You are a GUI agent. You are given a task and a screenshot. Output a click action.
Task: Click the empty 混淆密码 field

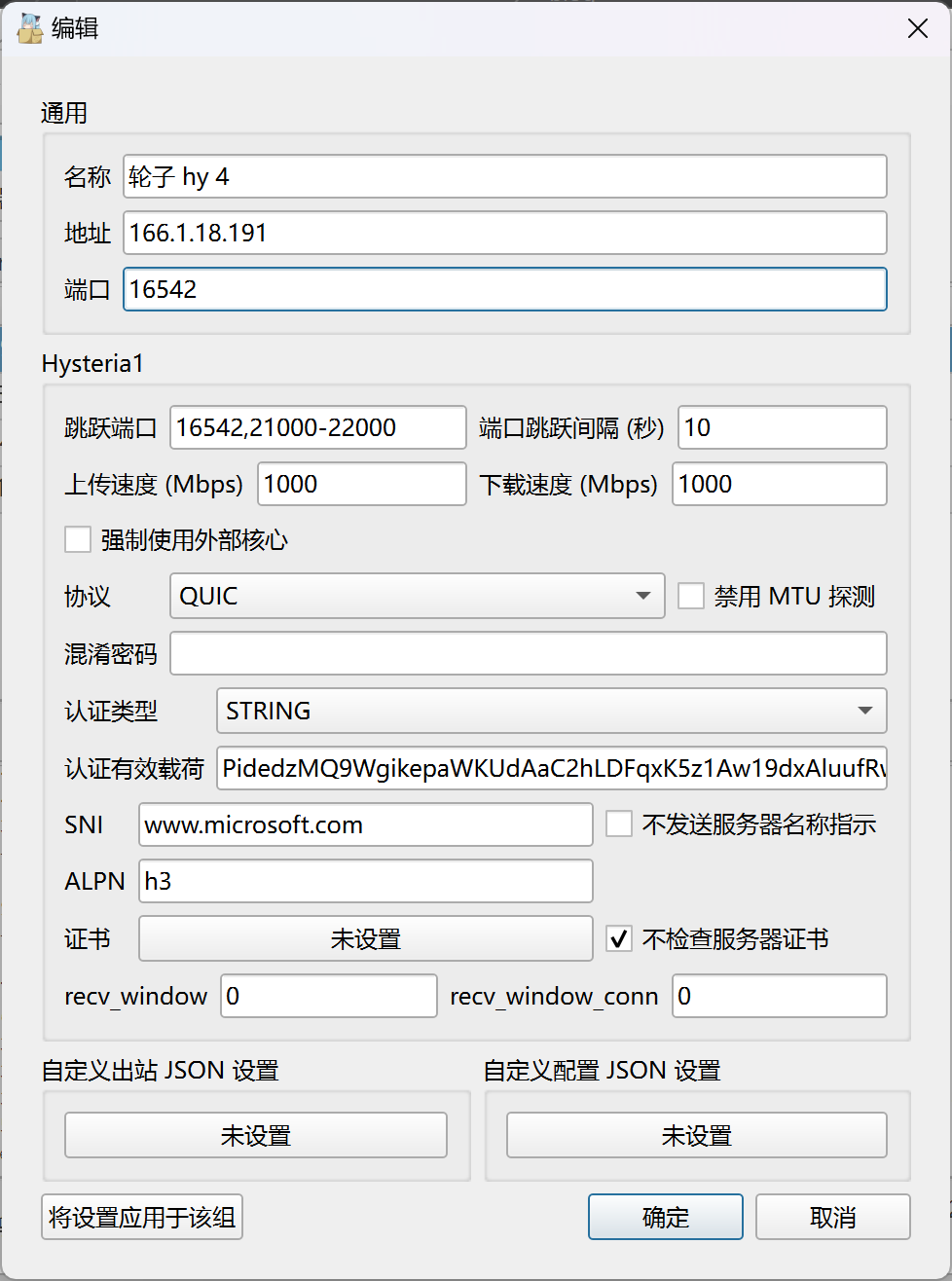[529, 653]
